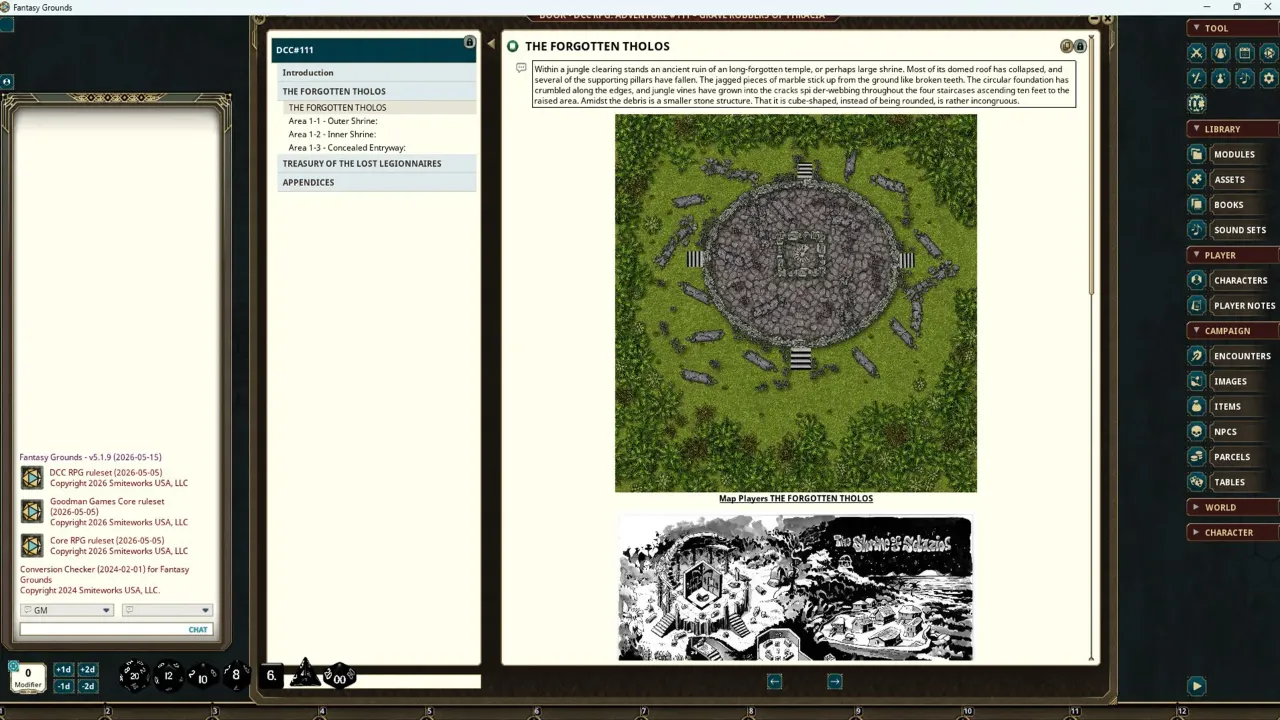Go to the previous book page
The width and height of the screenshot is (1280, 720).
point(774,681)
